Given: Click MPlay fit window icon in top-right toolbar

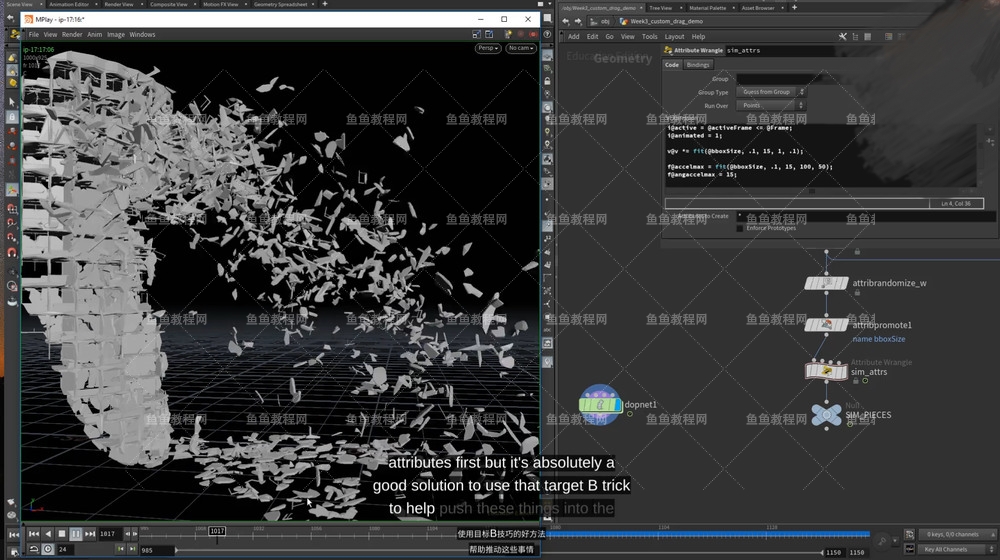Looking at the screenshot, I should click(x=476, y=34).
